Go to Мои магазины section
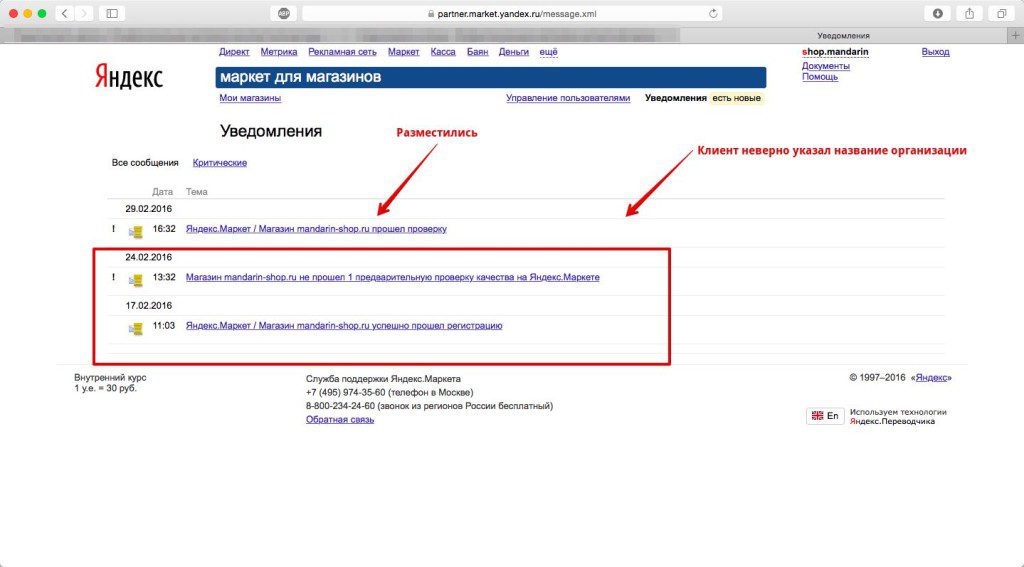 click(x=250, y=98)
